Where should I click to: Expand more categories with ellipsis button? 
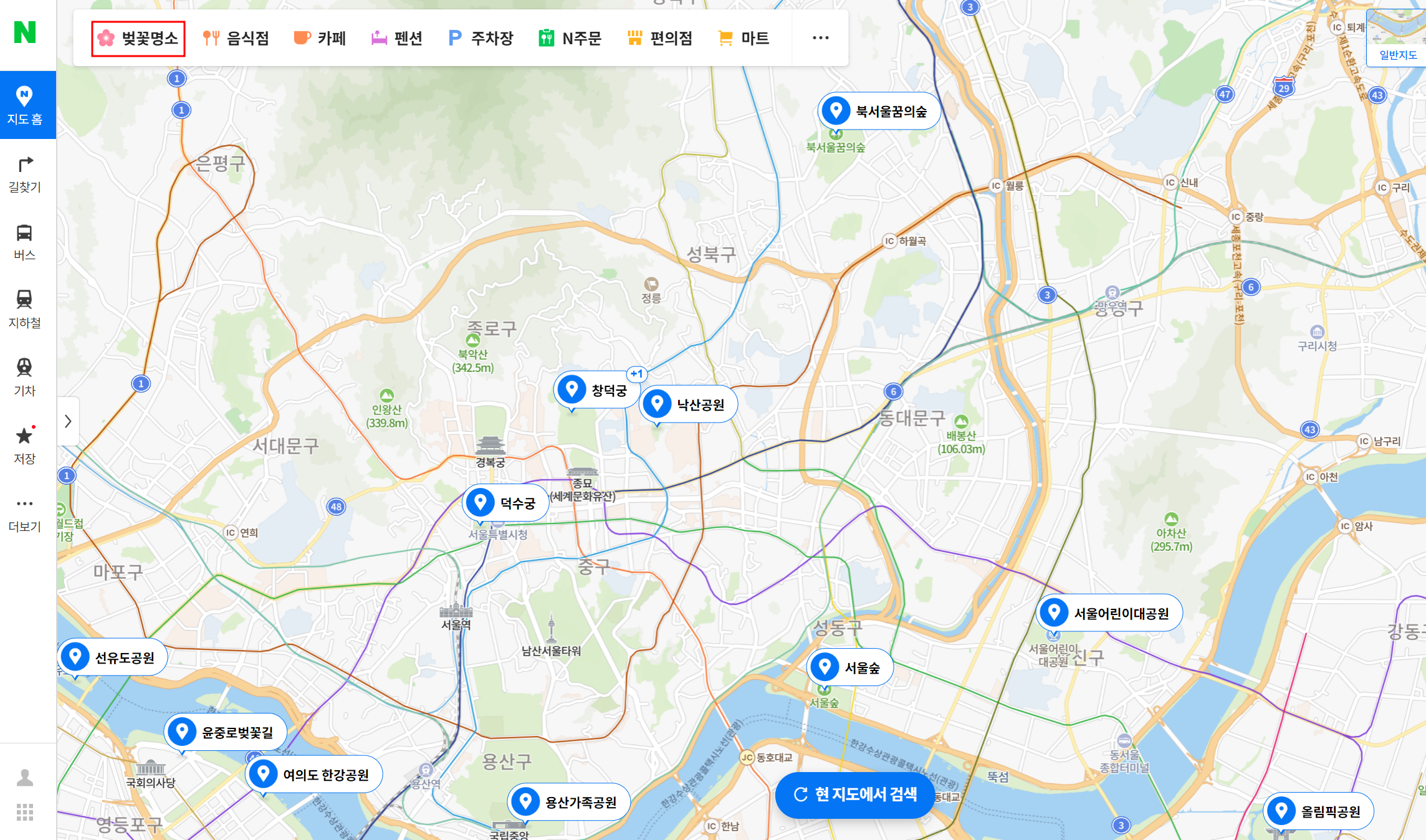pos(820,39)
